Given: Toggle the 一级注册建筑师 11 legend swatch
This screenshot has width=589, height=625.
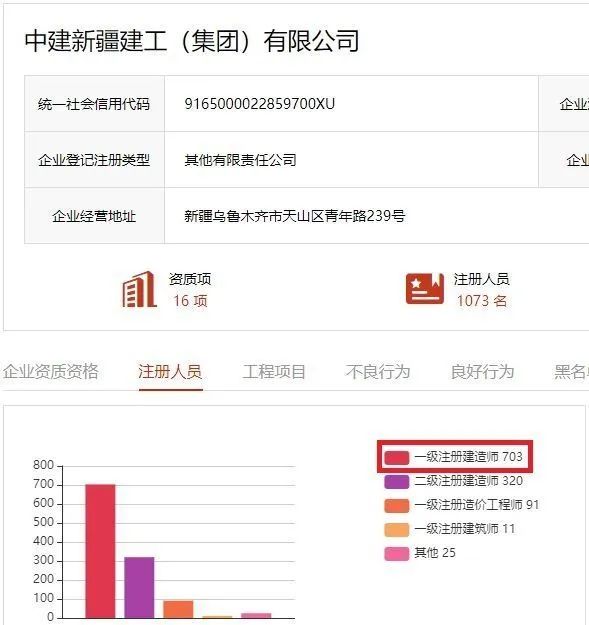Looking at the screenshot, I should coord(397,529).
